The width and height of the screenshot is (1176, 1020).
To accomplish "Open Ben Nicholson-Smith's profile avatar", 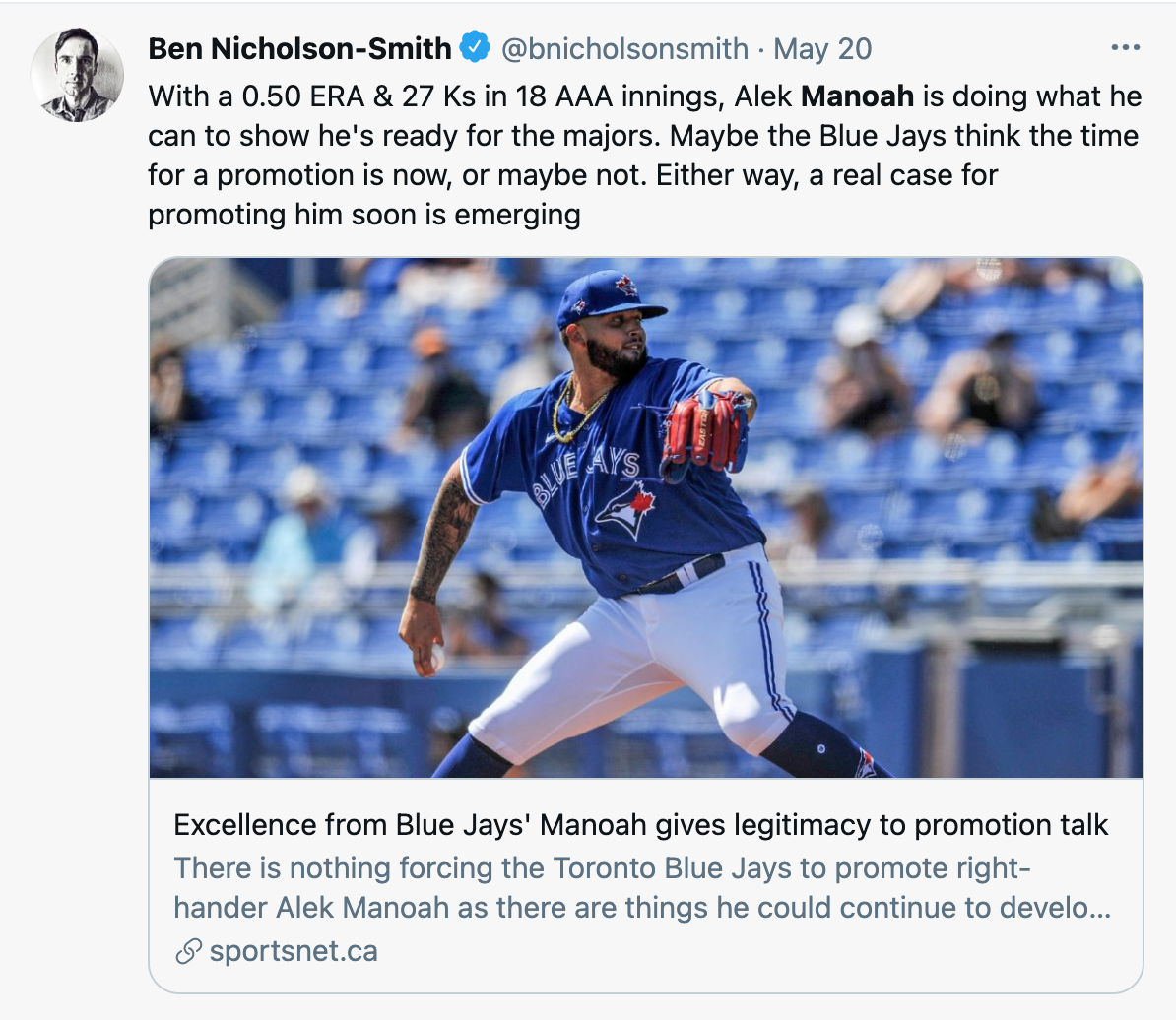I will [77, 75].
